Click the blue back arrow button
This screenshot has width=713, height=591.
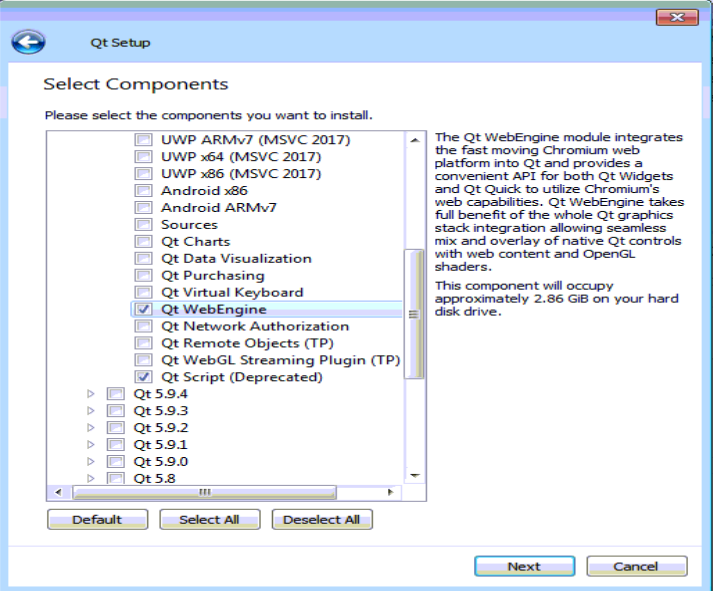pyautogui.click(x=29, y=42)
